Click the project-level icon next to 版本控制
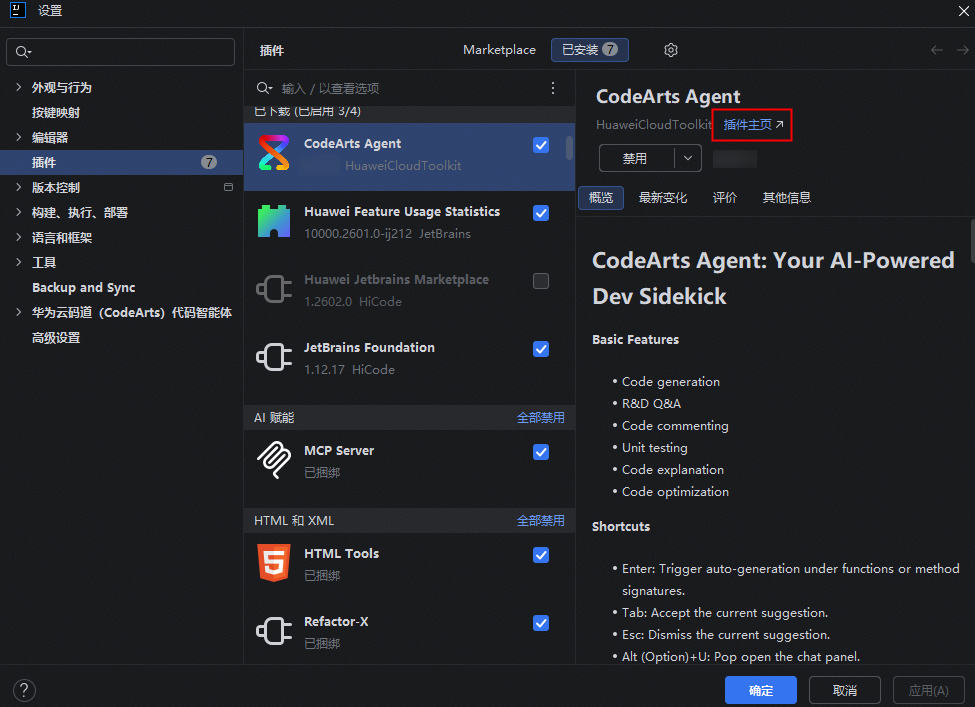The image size is (975, 707). pyautogui.click(x=228, y=187)
